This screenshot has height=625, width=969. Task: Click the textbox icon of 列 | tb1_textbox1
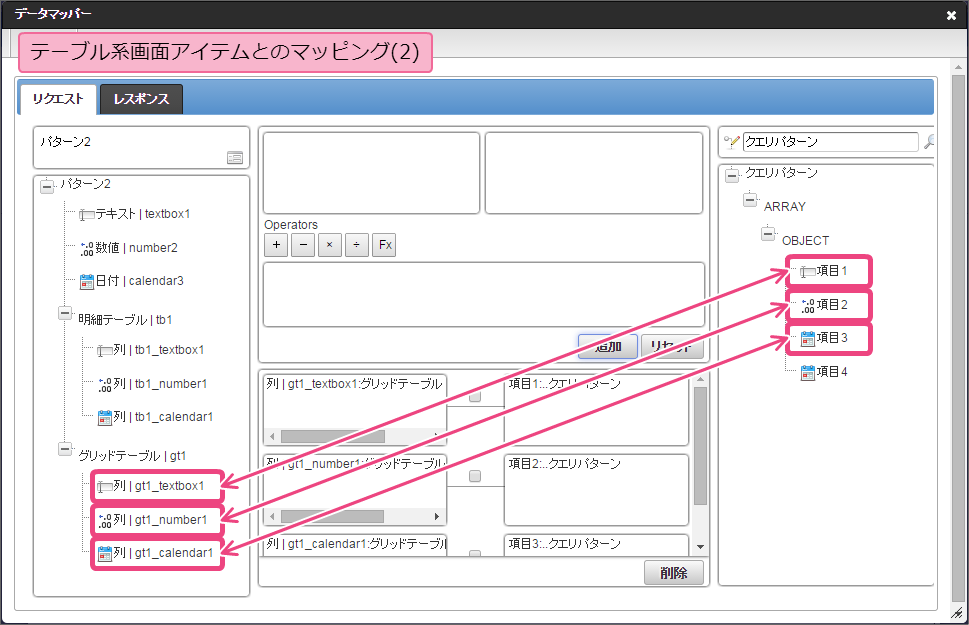click(105, 351)
